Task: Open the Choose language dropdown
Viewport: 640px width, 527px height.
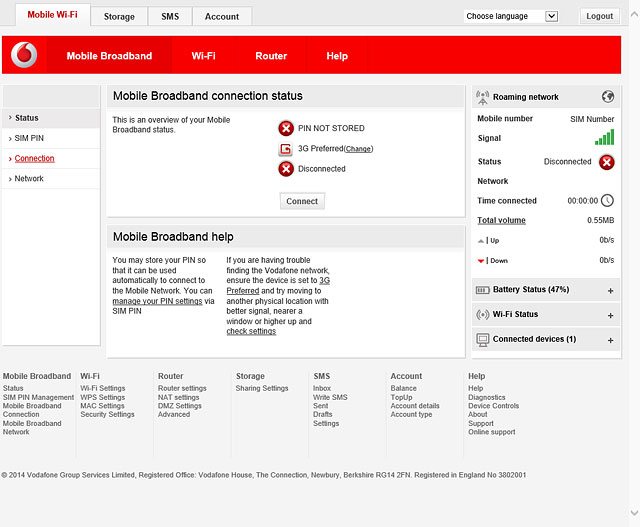Action: 511,16
